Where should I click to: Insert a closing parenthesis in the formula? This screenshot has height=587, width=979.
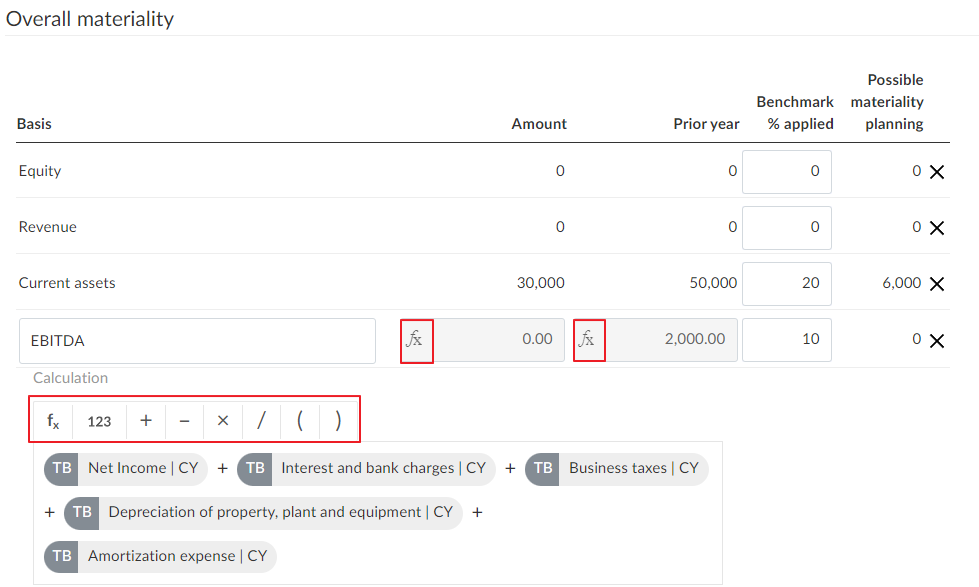(x=338, y=421)
